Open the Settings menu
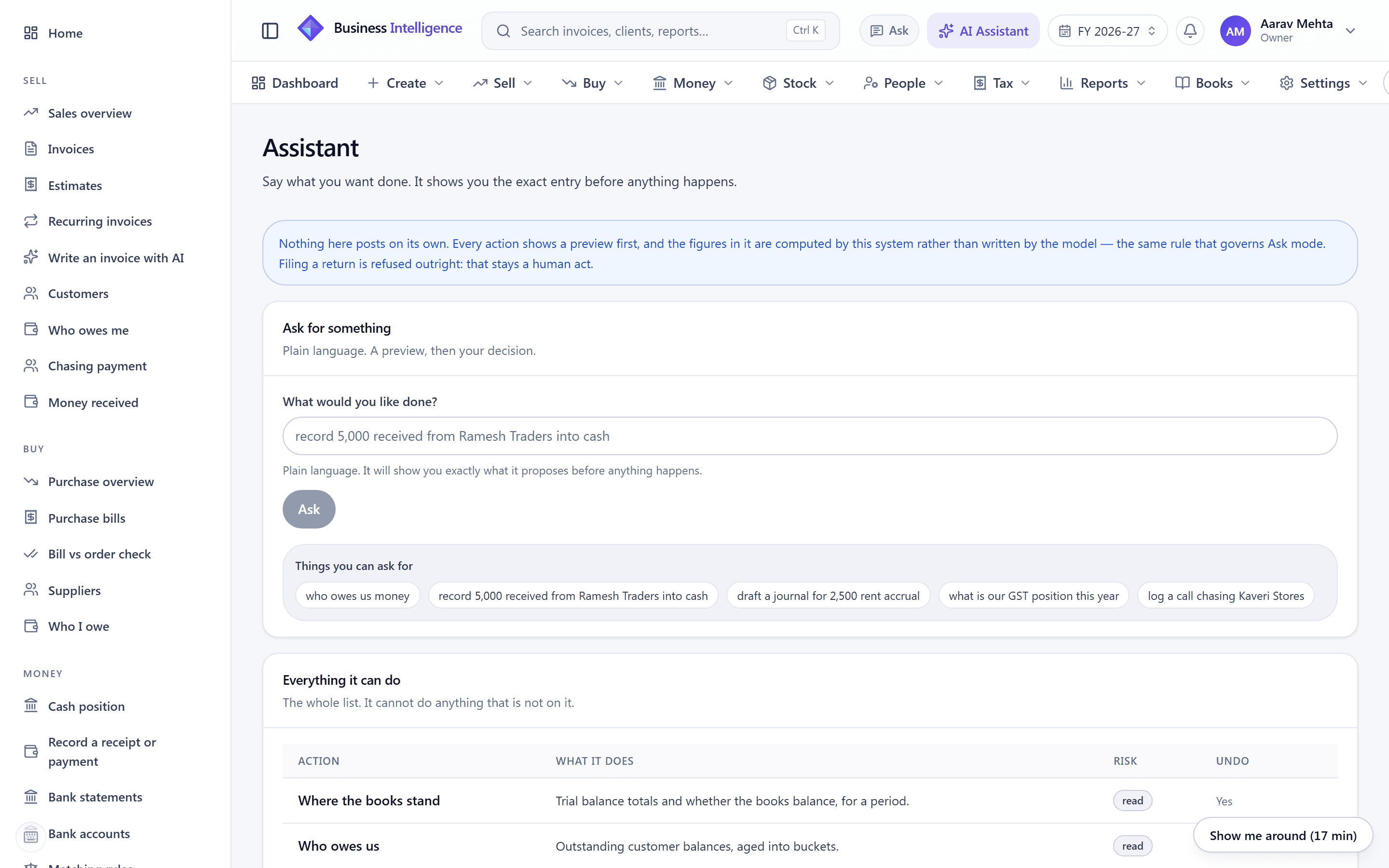Screen dimensions: 1389x868 pyautogui.click(x=1323, y=82)
